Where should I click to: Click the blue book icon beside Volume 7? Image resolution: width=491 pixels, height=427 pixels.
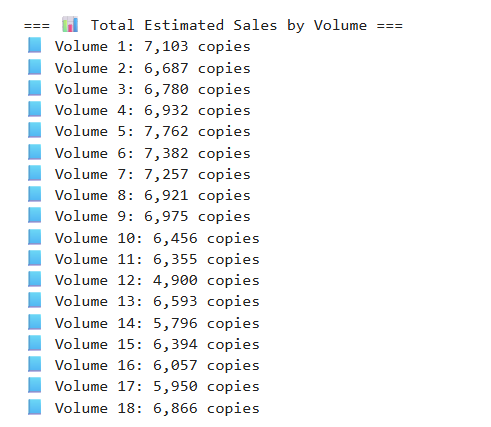[x=35, y=173]
